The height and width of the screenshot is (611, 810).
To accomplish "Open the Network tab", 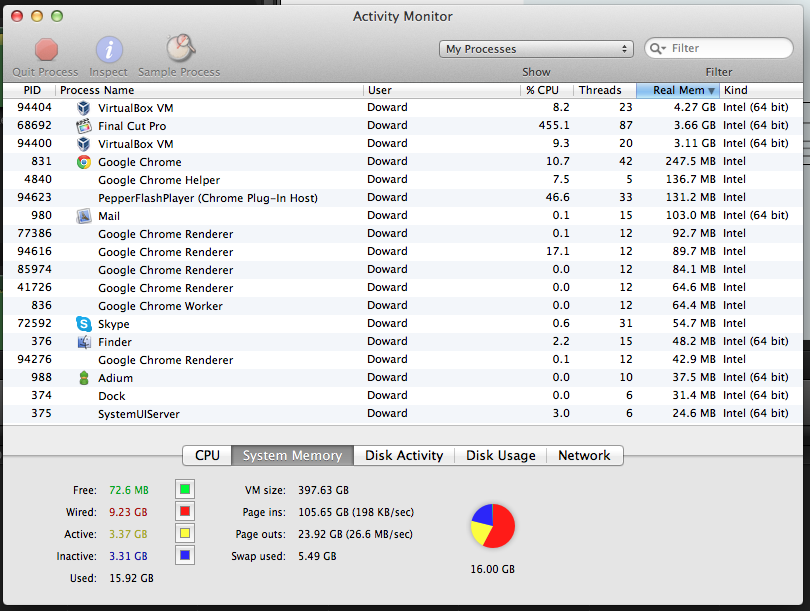I will pos(584,456).
